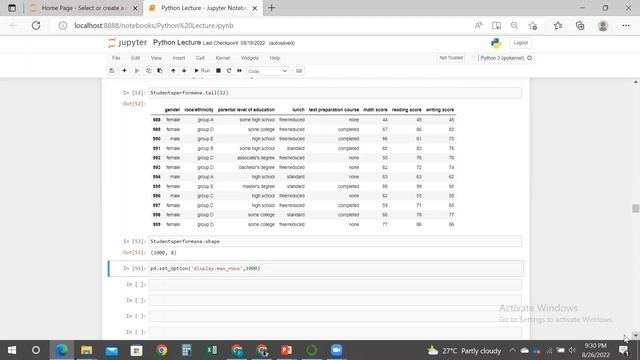This screenshot has height=360, width=640.
Task: Select the Studentsperformane.shape input cell
Action: pyautogui.click(x=335, y=241)
